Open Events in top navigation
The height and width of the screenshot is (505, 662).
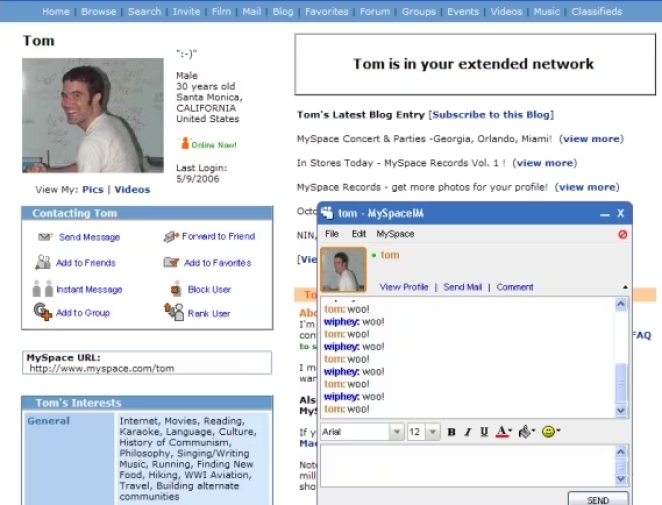tap(463, 11)
